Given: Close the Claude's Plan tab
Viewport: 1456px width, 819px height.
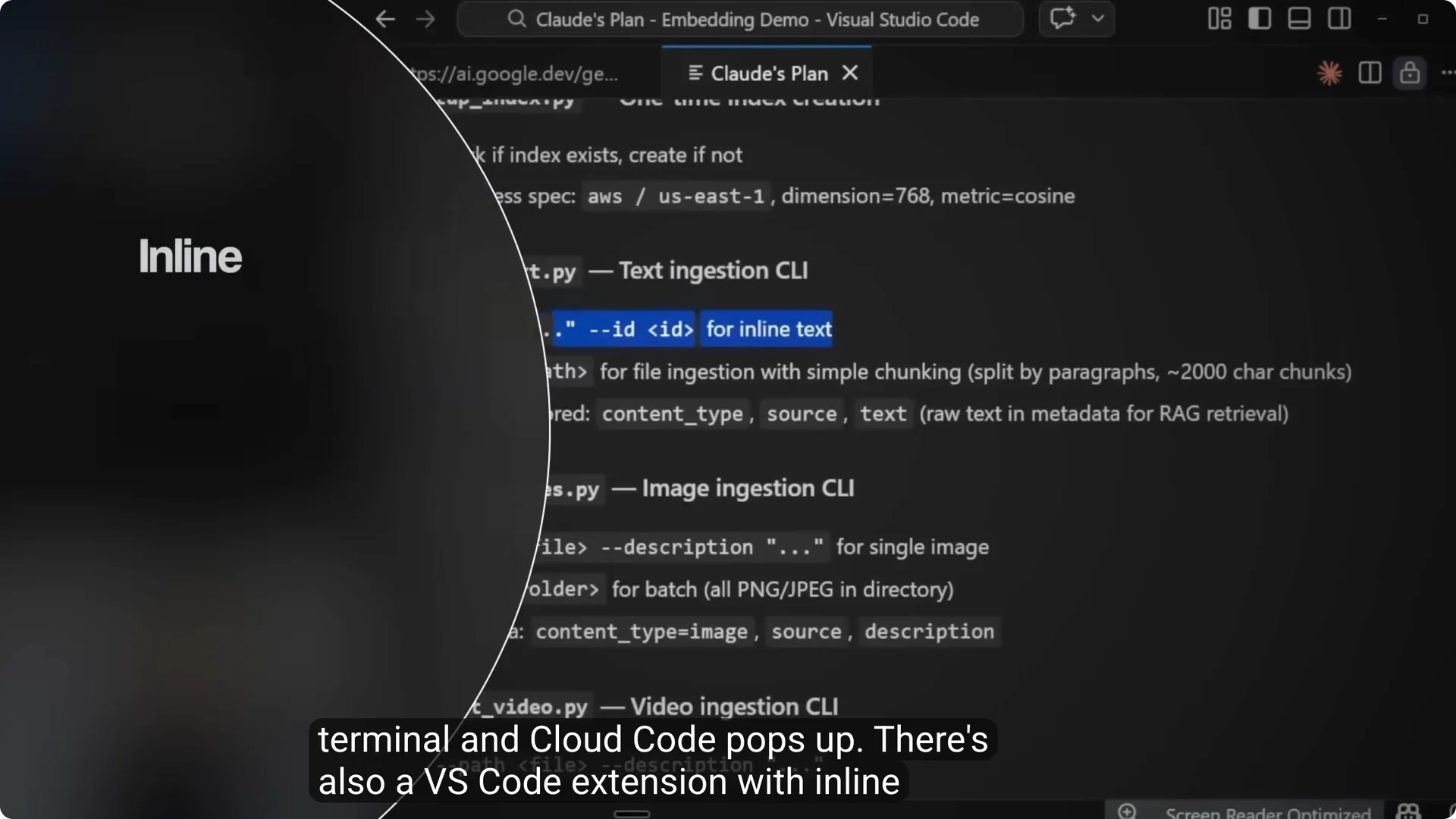Looking at the screenshot, I should point(850,73).
